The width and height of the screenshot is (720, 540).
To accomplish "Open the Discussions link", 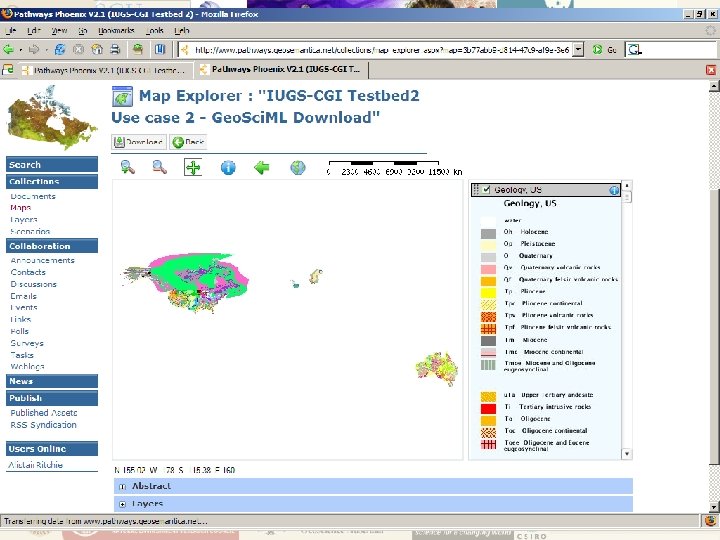I will coord(34,284).
